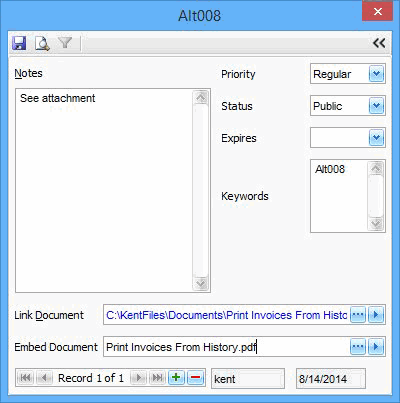400x403 pixels.
Task: Go to previous record arrow
Action: coord(43,378)
